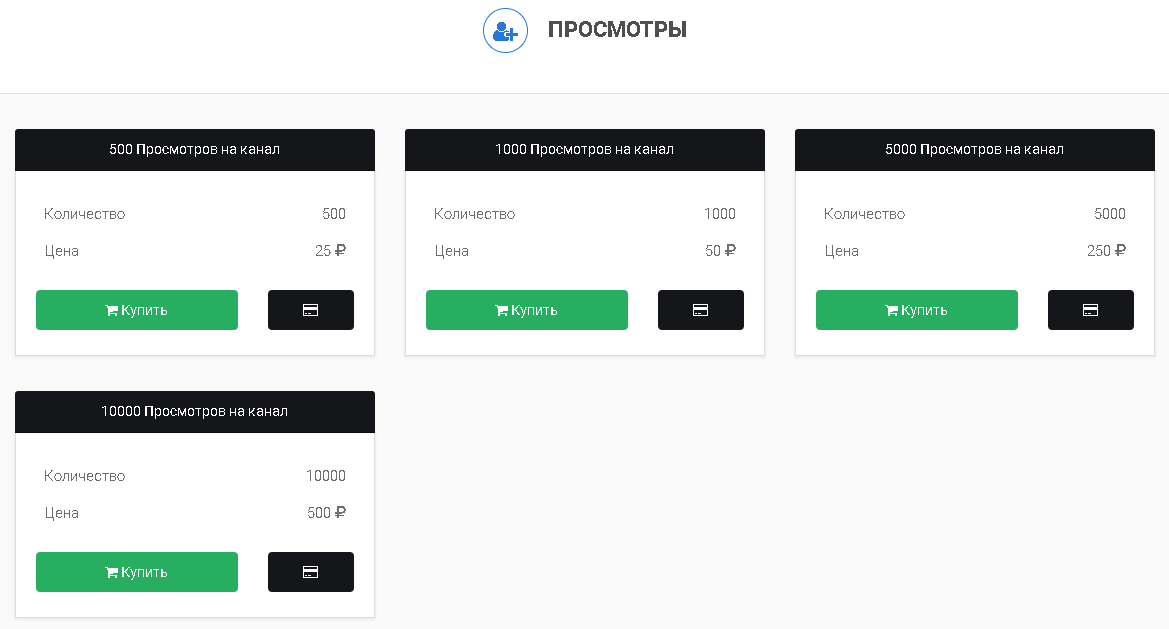The image size is (1169, 629).
Task: Click the 25 ₽ price value
Action: [330, 250]
